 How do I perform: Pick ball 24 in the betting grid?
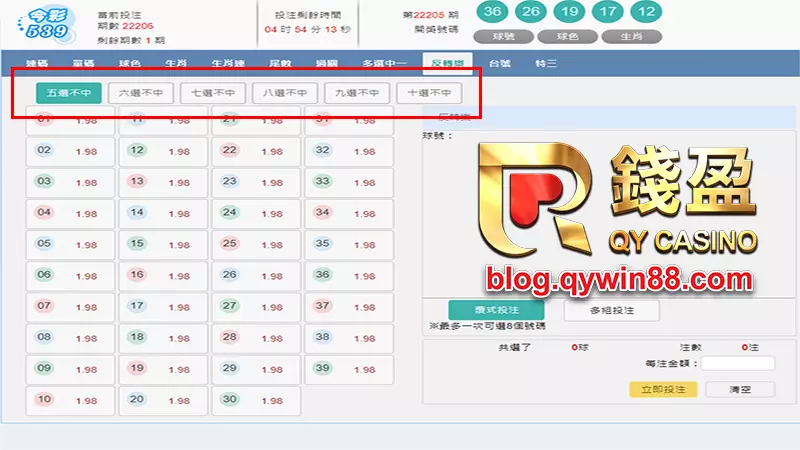[x=230, y=212]
